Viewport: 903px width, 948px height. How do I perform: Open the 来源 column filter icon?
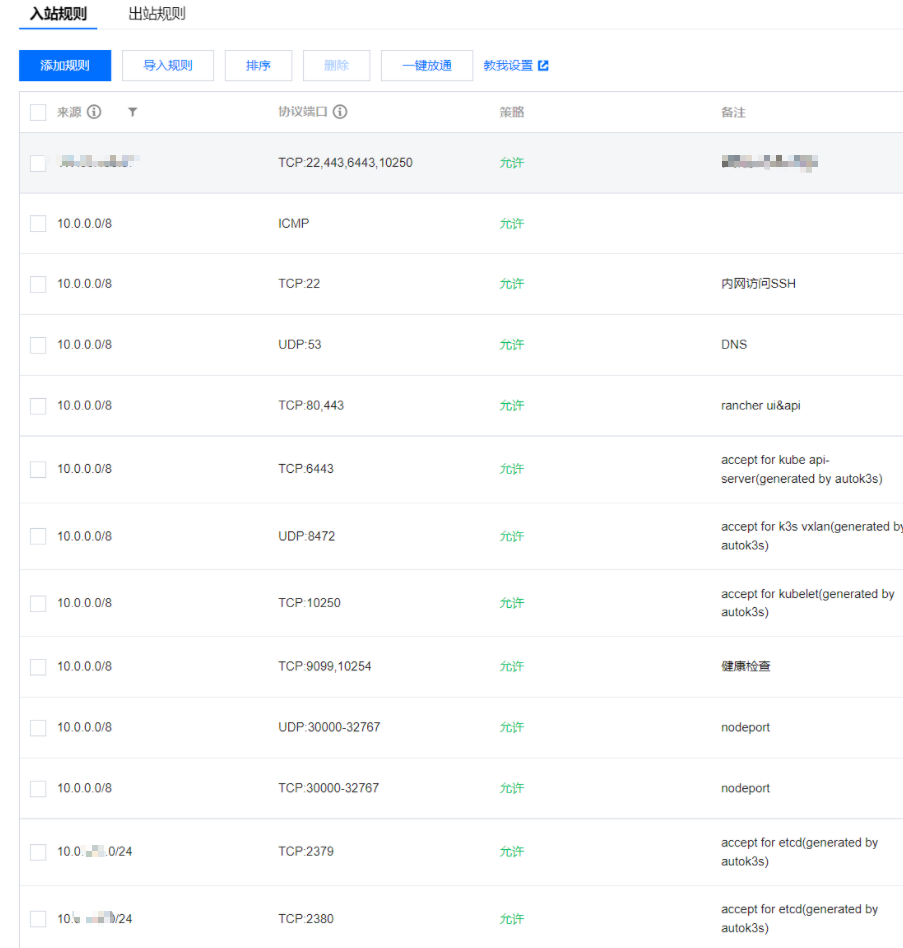(132, 112)
